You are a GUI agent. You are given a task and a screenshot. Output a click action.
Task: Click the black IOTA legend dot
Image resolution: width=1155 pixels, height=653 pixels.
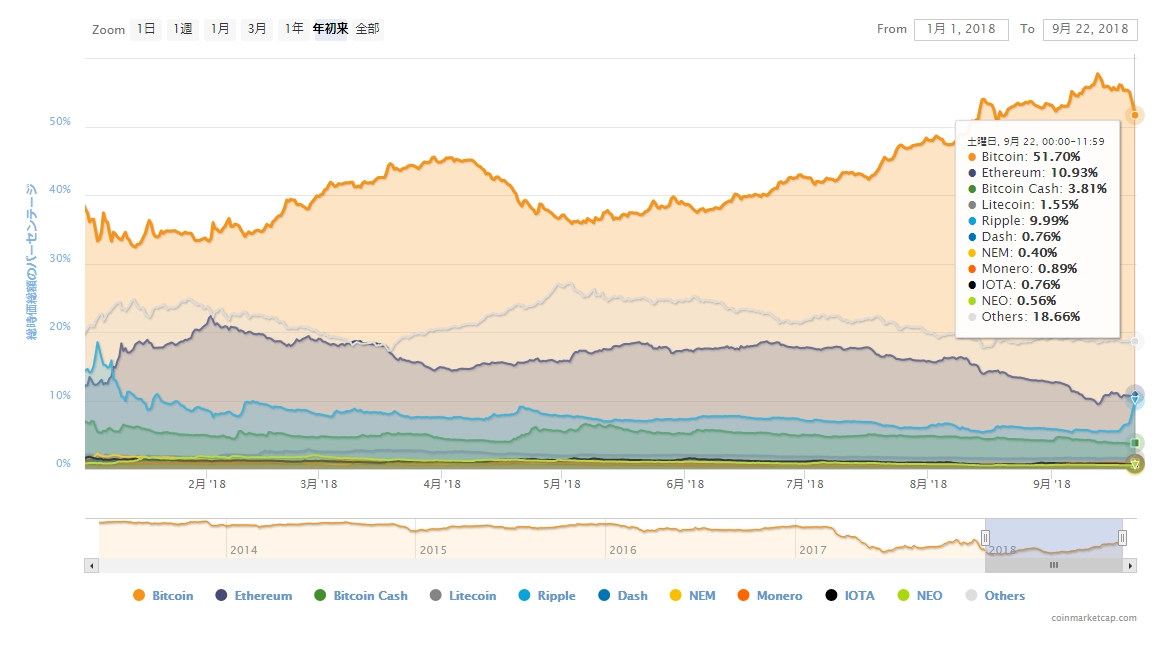coord(831,596)
